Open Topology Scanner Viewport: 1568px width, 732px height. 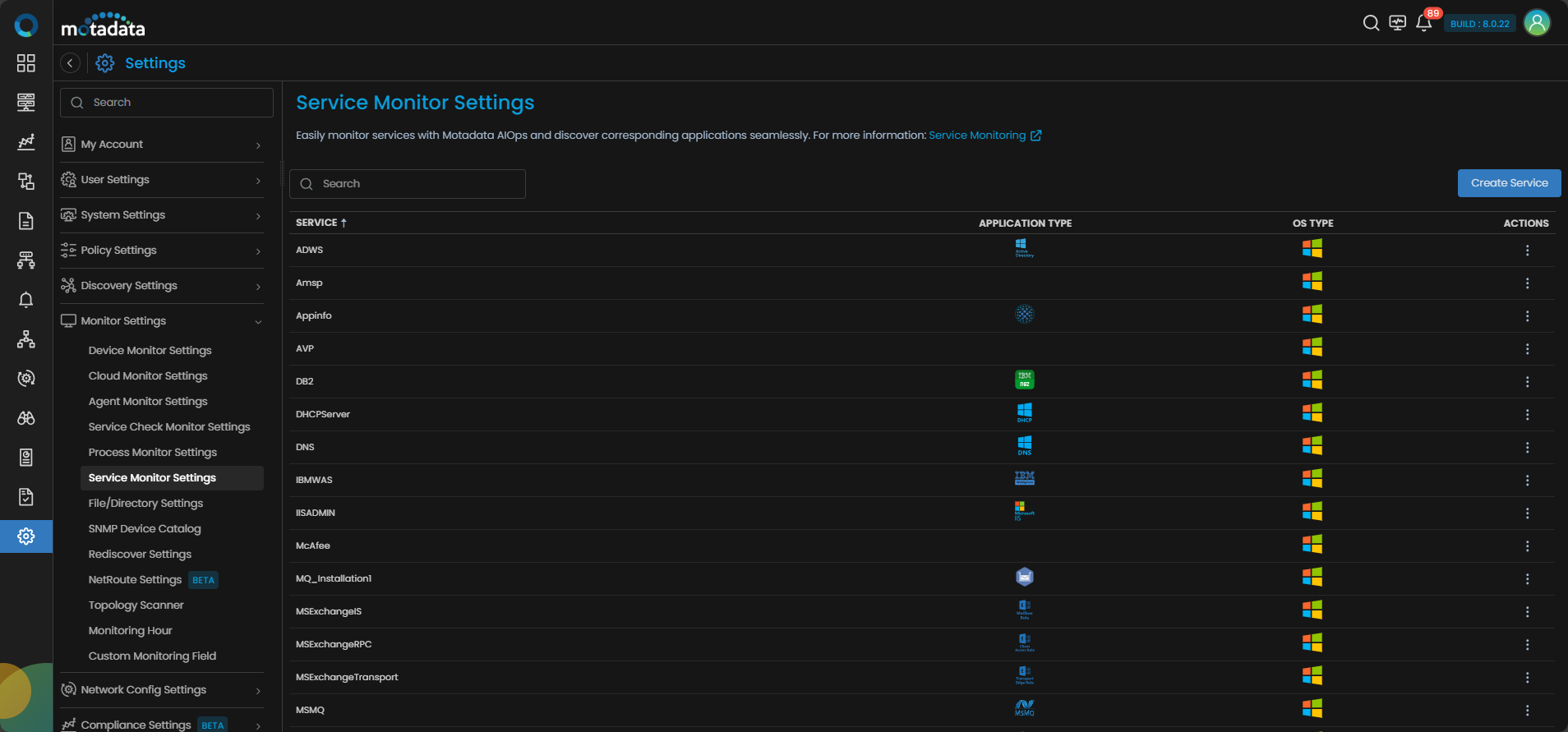(x=136, y=605)
